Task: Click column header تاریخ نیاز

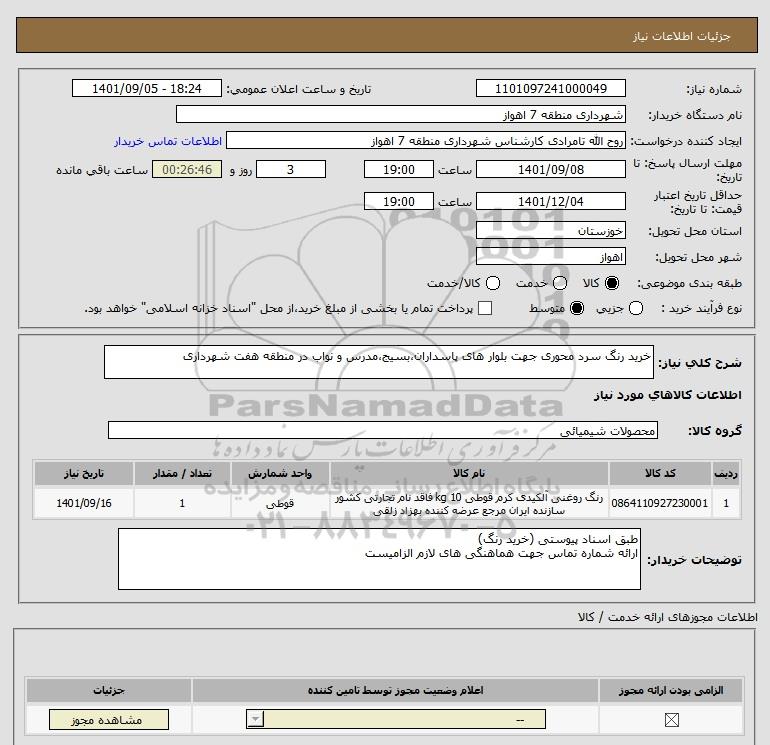Action: tap(83, 473)
